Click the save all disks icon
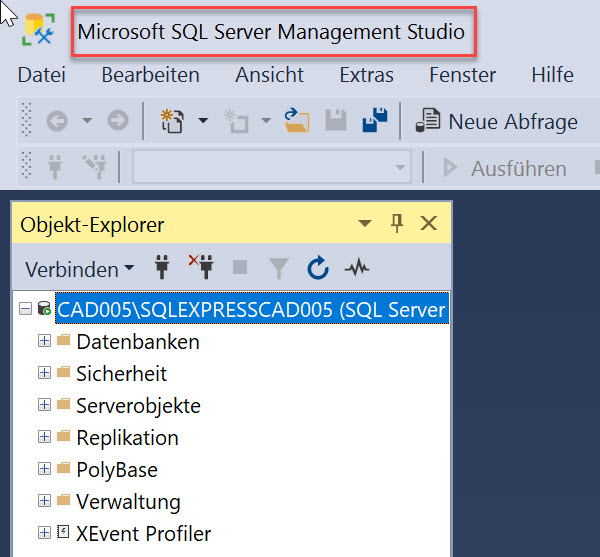The width and height of the screenshot is (600, 557). 375,121
